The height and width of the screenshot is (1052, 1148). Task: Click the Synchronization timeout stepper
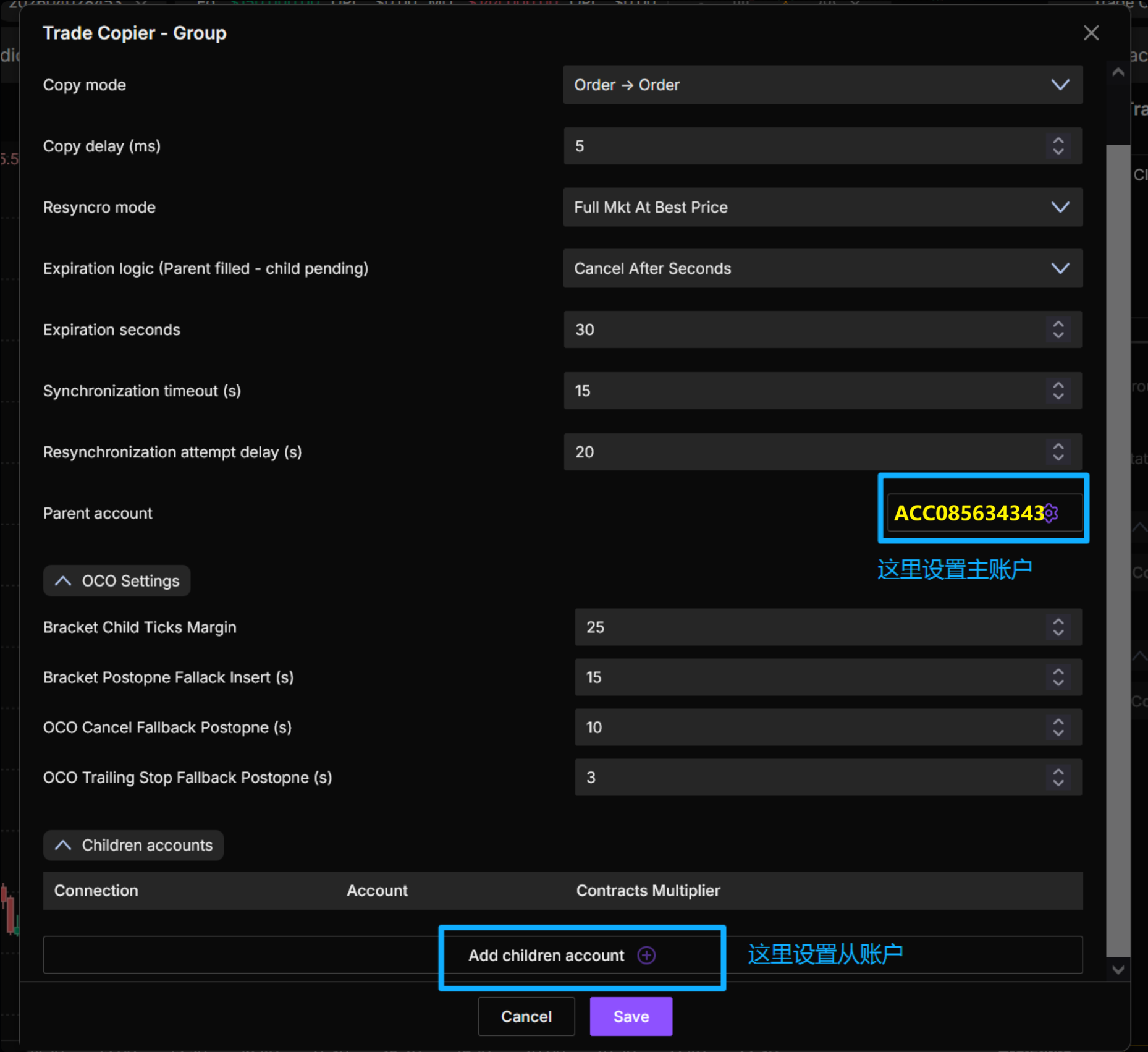click(x=1058, y=391)
